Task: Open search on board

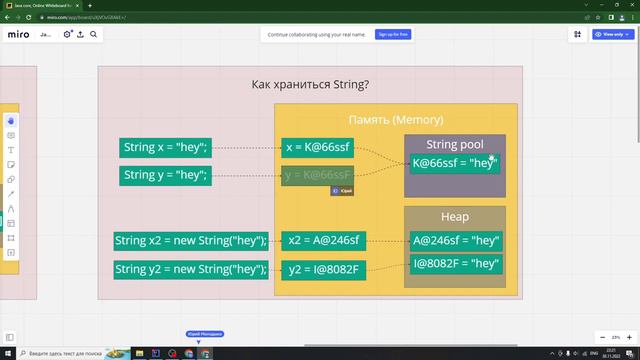Action: tap(93, 34)
